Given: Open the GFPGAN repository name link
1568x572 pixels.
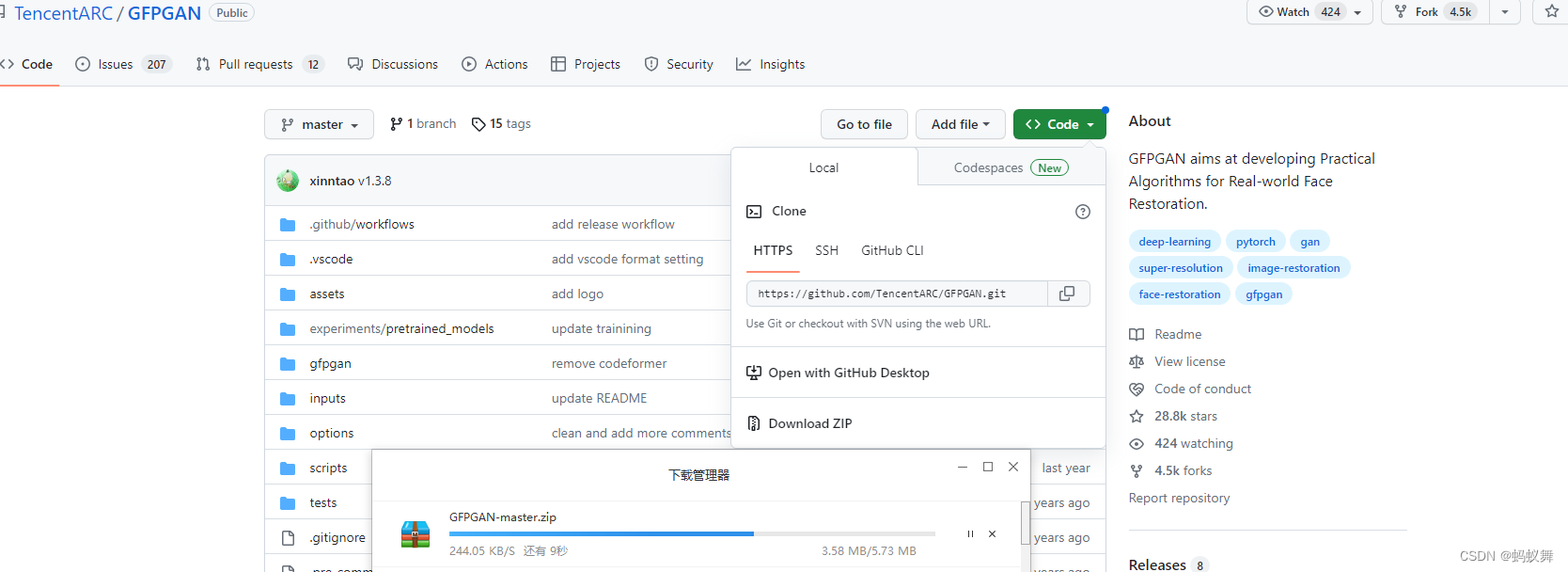Looking at the screenshot, I should (165, 13).
